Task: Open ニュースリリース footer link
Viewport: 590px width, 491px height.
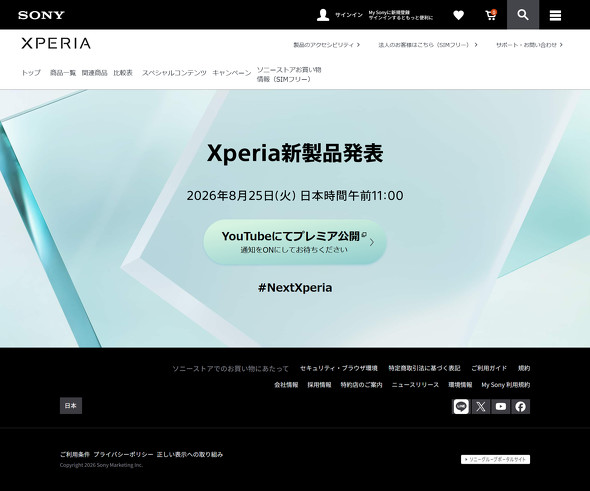Action: pyautogui.click(x=415, y=385)
